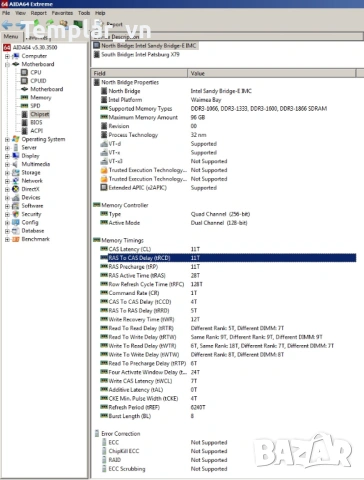Click the Network icon in tree
The width and height of the screenshot is (364, 480).
tap(16, 181)
